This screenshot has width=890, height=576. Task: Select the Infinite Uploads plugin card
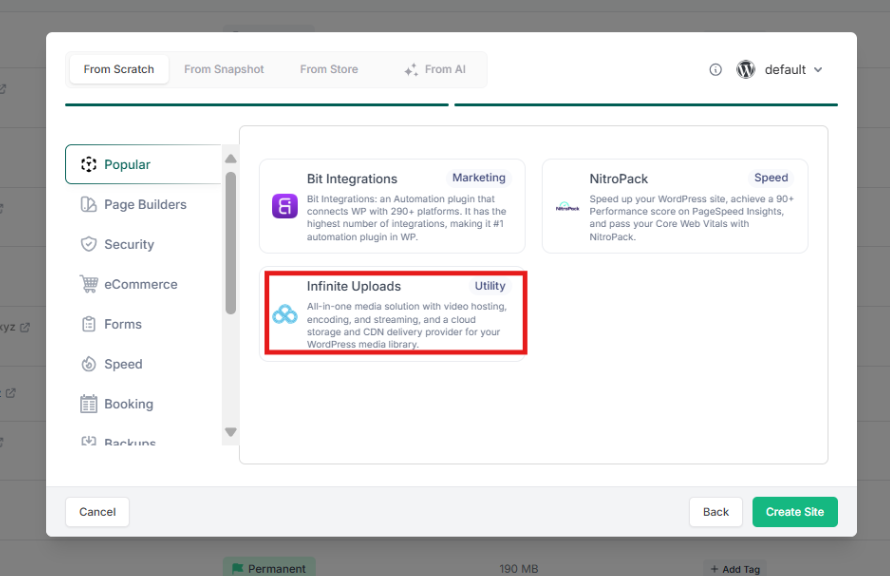click(x=392, y=314)
